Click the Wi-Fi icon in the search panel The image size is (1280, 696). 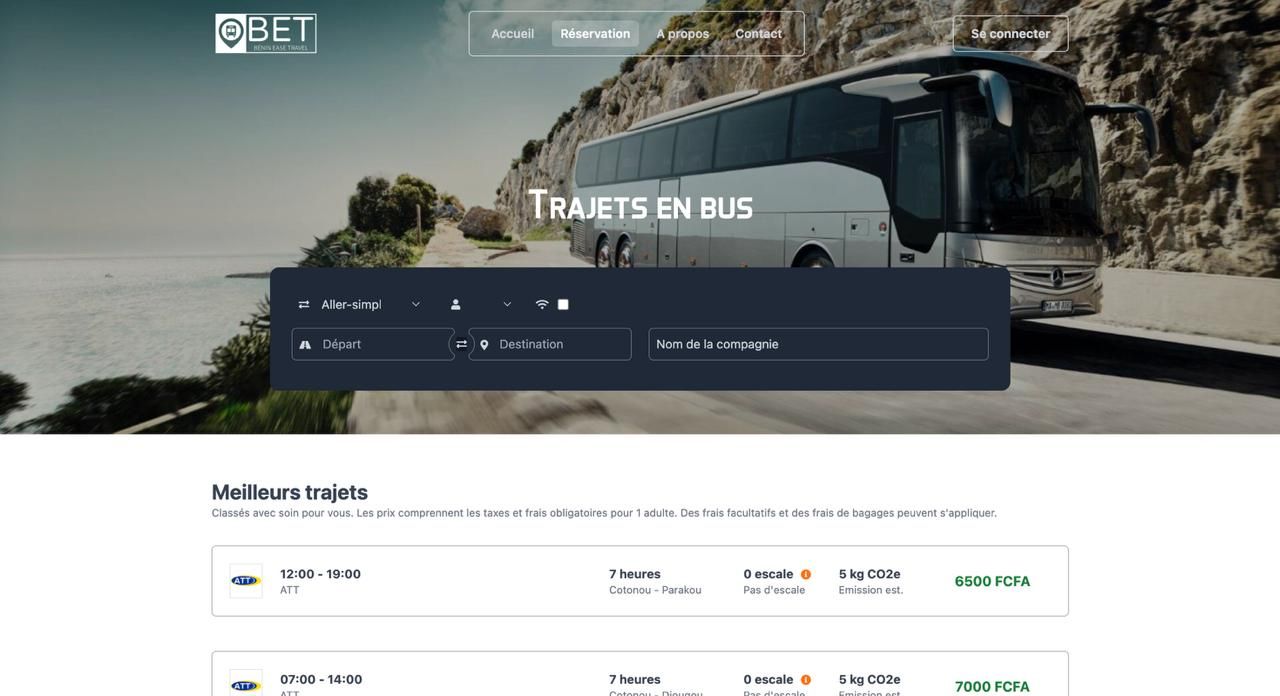[542, 304]
